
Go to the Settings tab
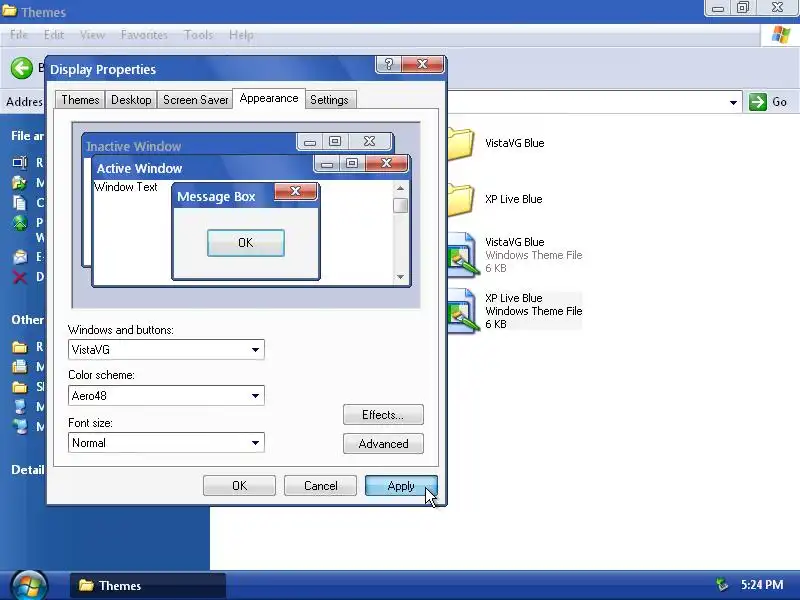pos(329,99)
